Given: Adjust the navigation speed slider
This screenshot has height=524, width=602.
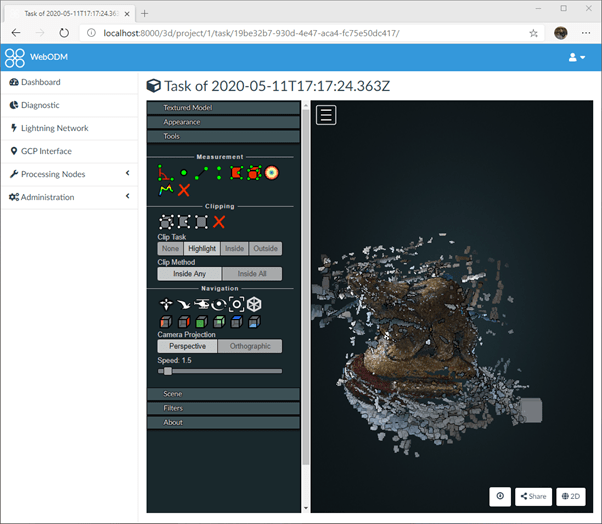Looking at the screenshot, I should tap(168, 371).
